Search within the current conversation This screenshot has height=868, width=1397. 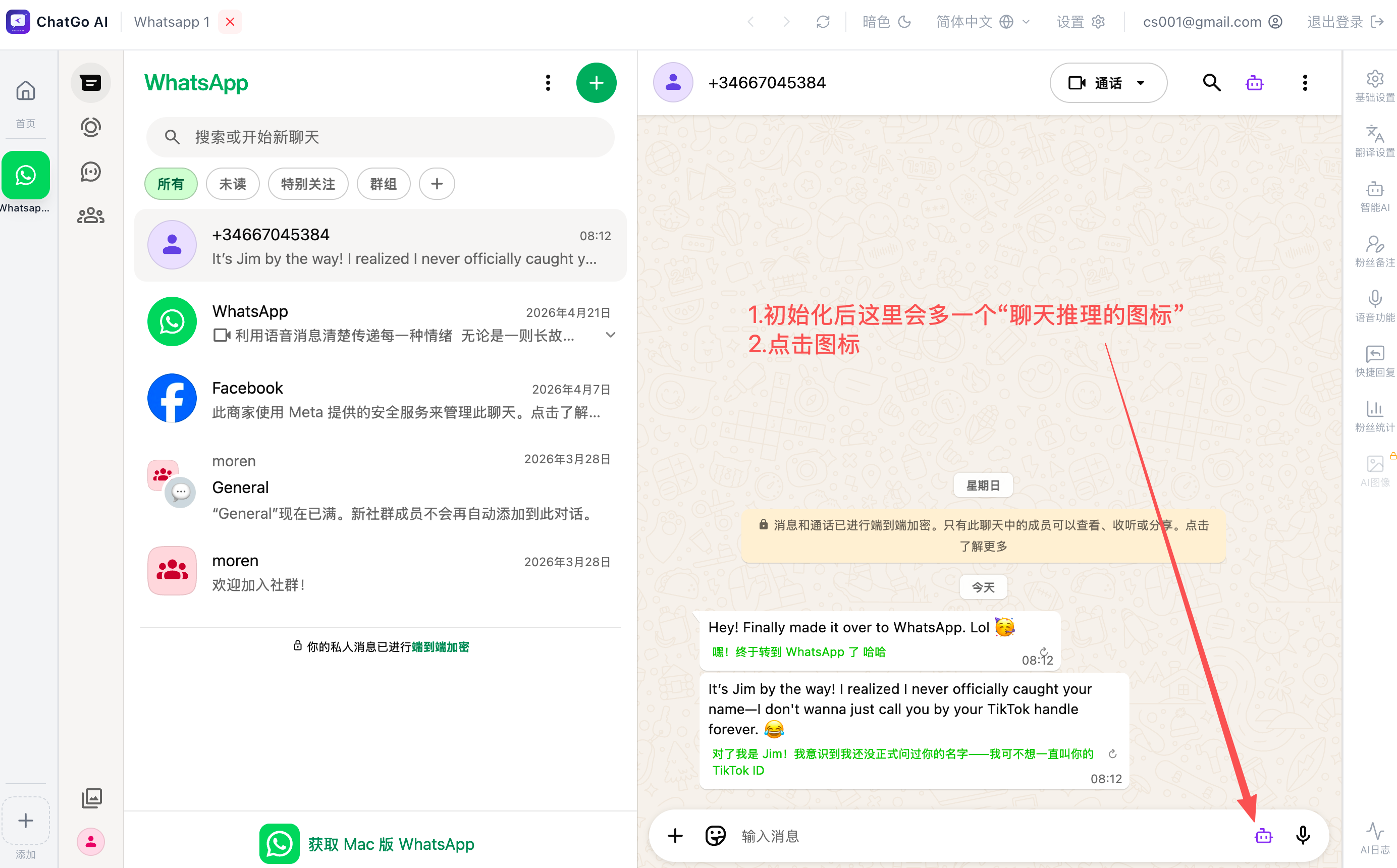[1212, 83]
